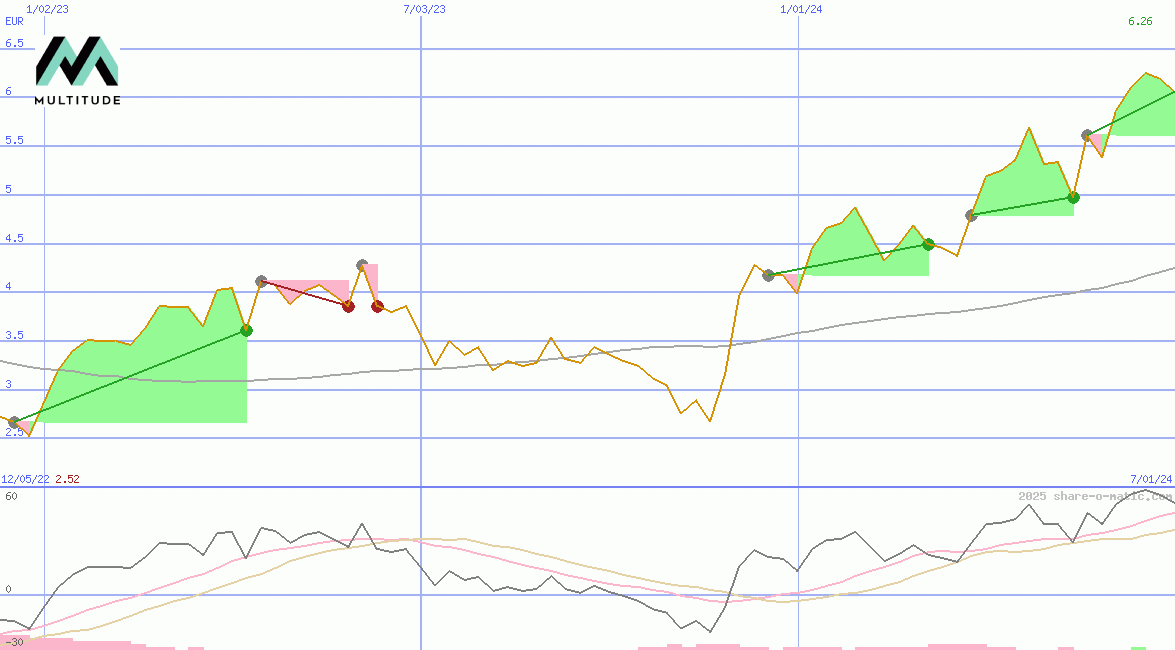Click the gray entry dot at chart start

[x=13, y=422]
